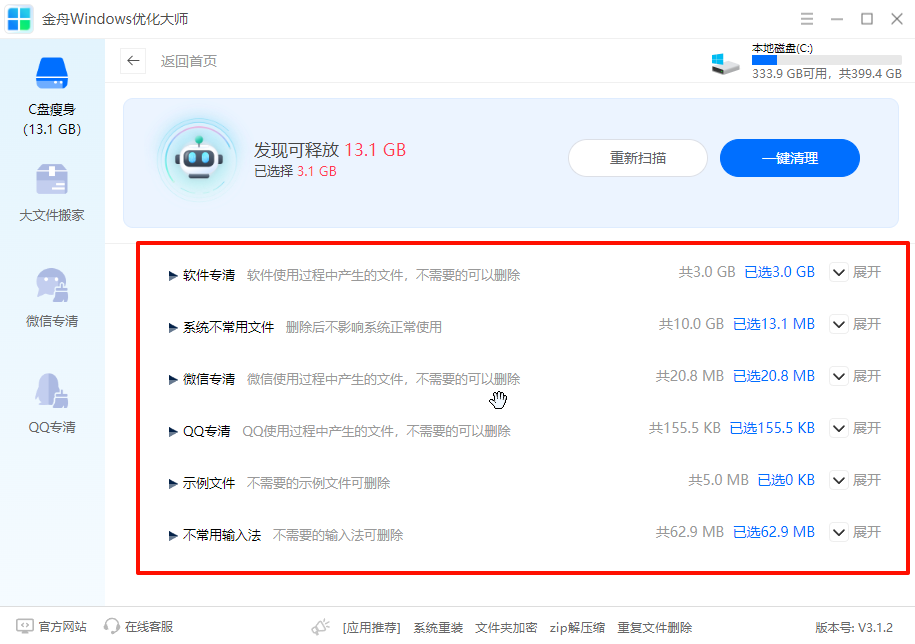Screen dimensions: 915x644
Task: Click 展开 on the 不常用输入法 row
Action: click(867, 531)
